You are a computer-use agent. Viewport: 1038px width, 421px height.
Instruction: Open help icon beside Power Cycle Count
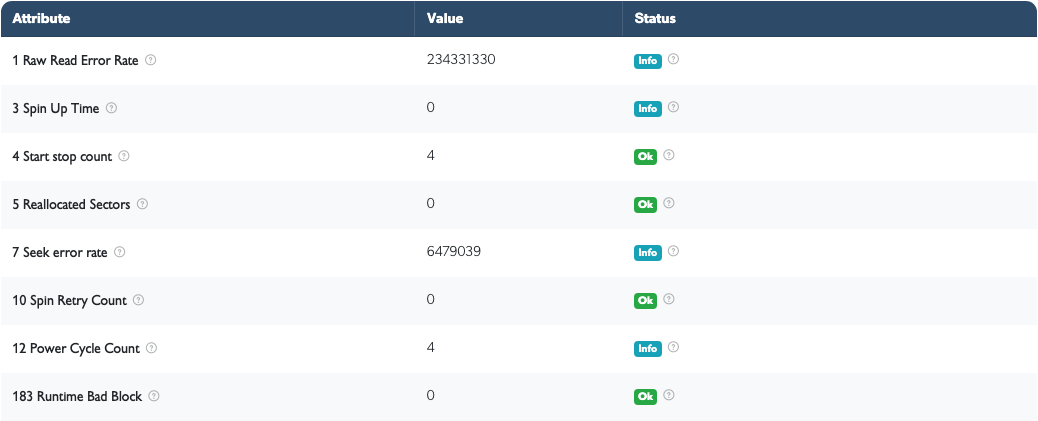152,348
